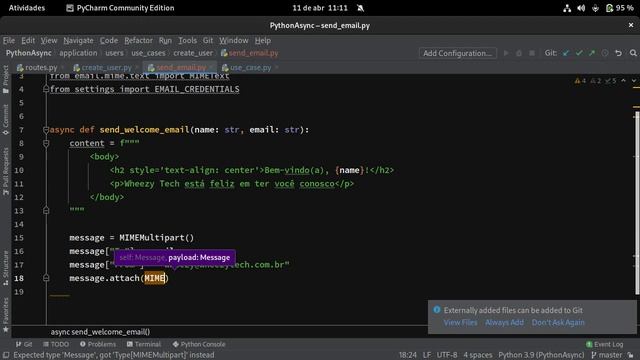Click the async send_welcome_email() breadcrumb
The width and height of the screenshot is (640, 360).
pos(100,332)
